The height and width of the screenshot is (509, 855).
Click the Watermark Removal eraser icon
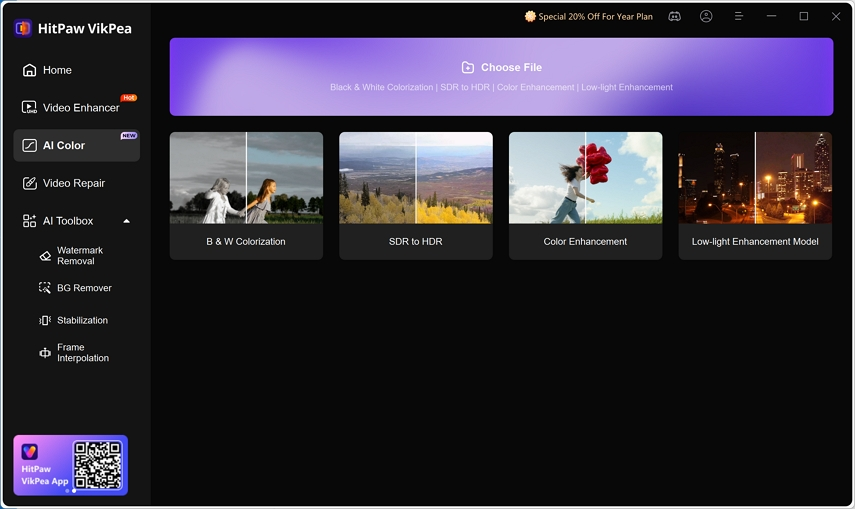click(45, 256)
